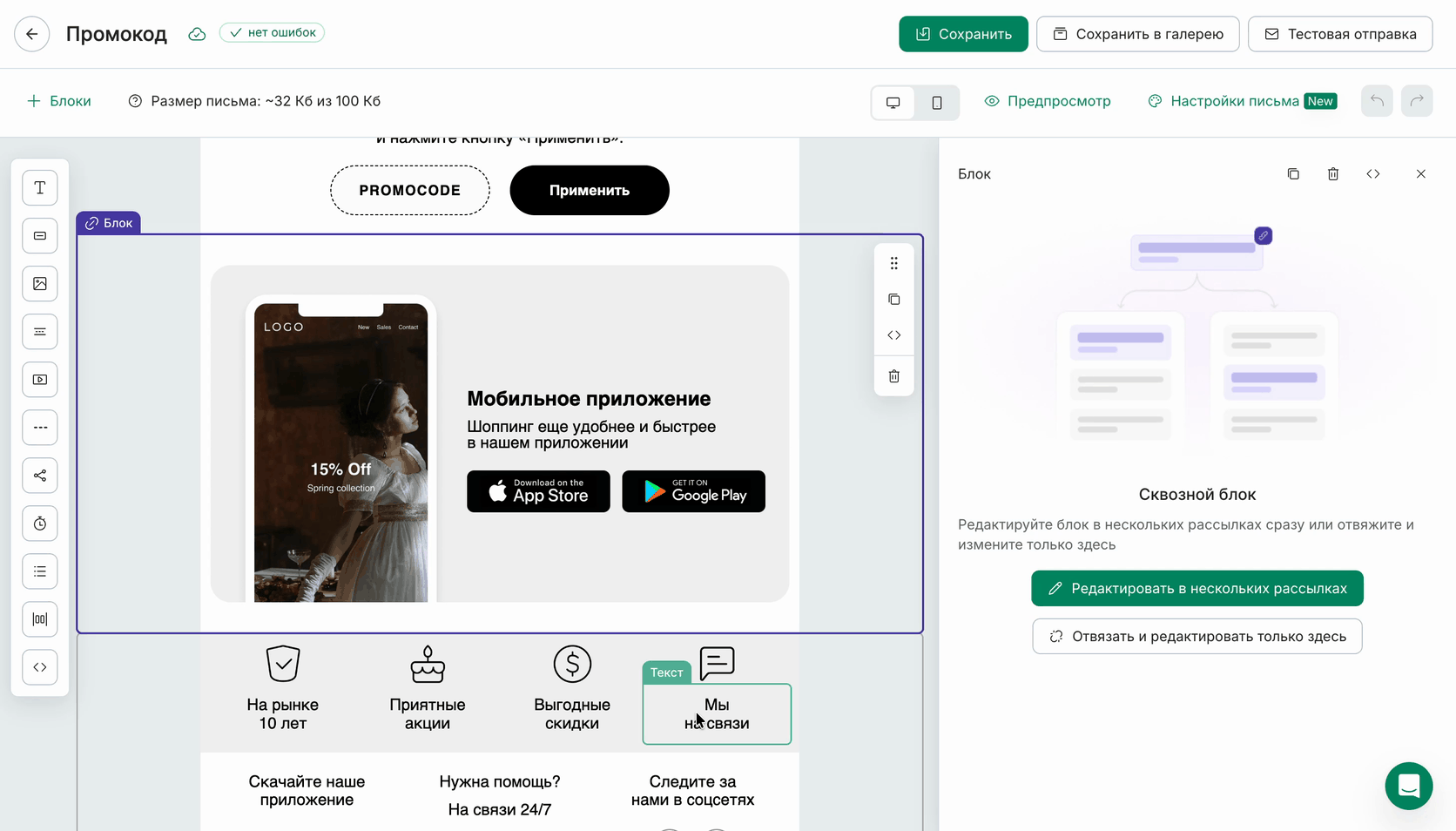Click the Сохранить button

pyautogui.click(x=963, y=34)
